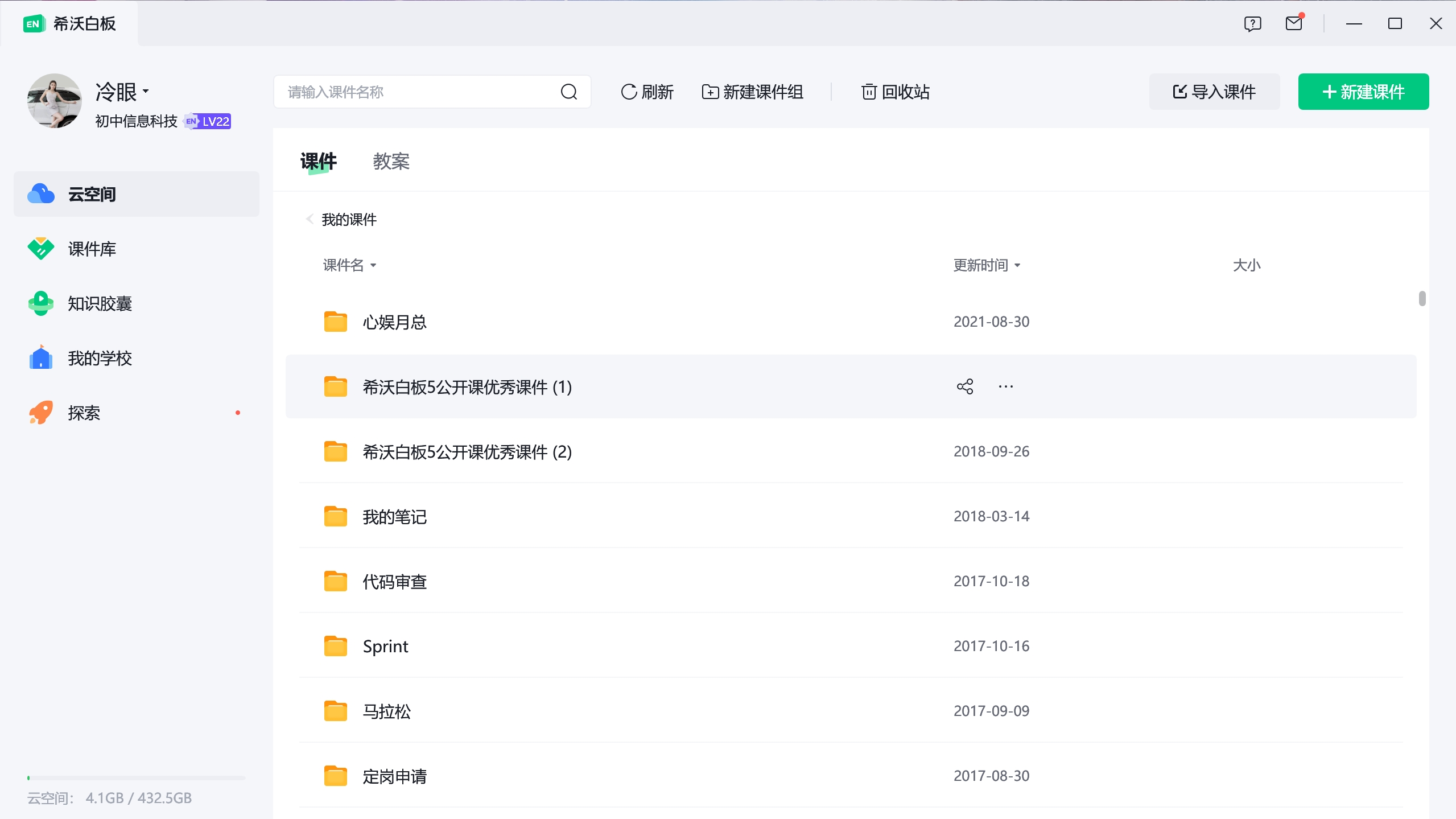Open 探索 in the sidebar
1456x819 pixels.
click(137, 413)
